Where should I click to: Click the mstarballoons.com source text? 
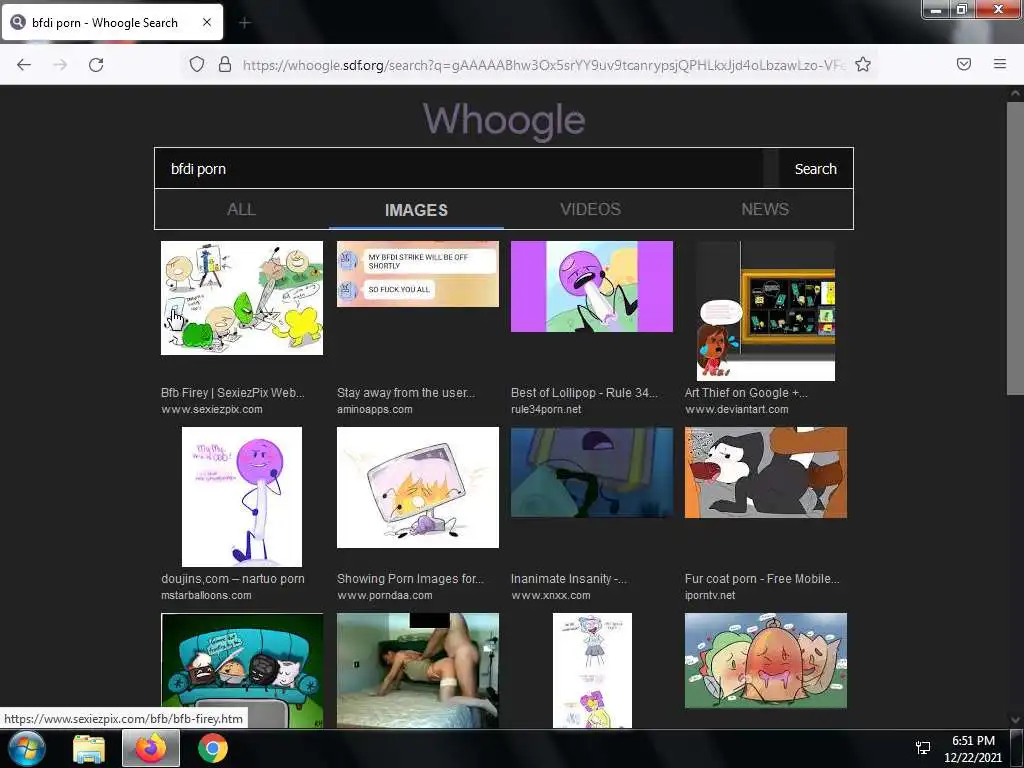206,595
